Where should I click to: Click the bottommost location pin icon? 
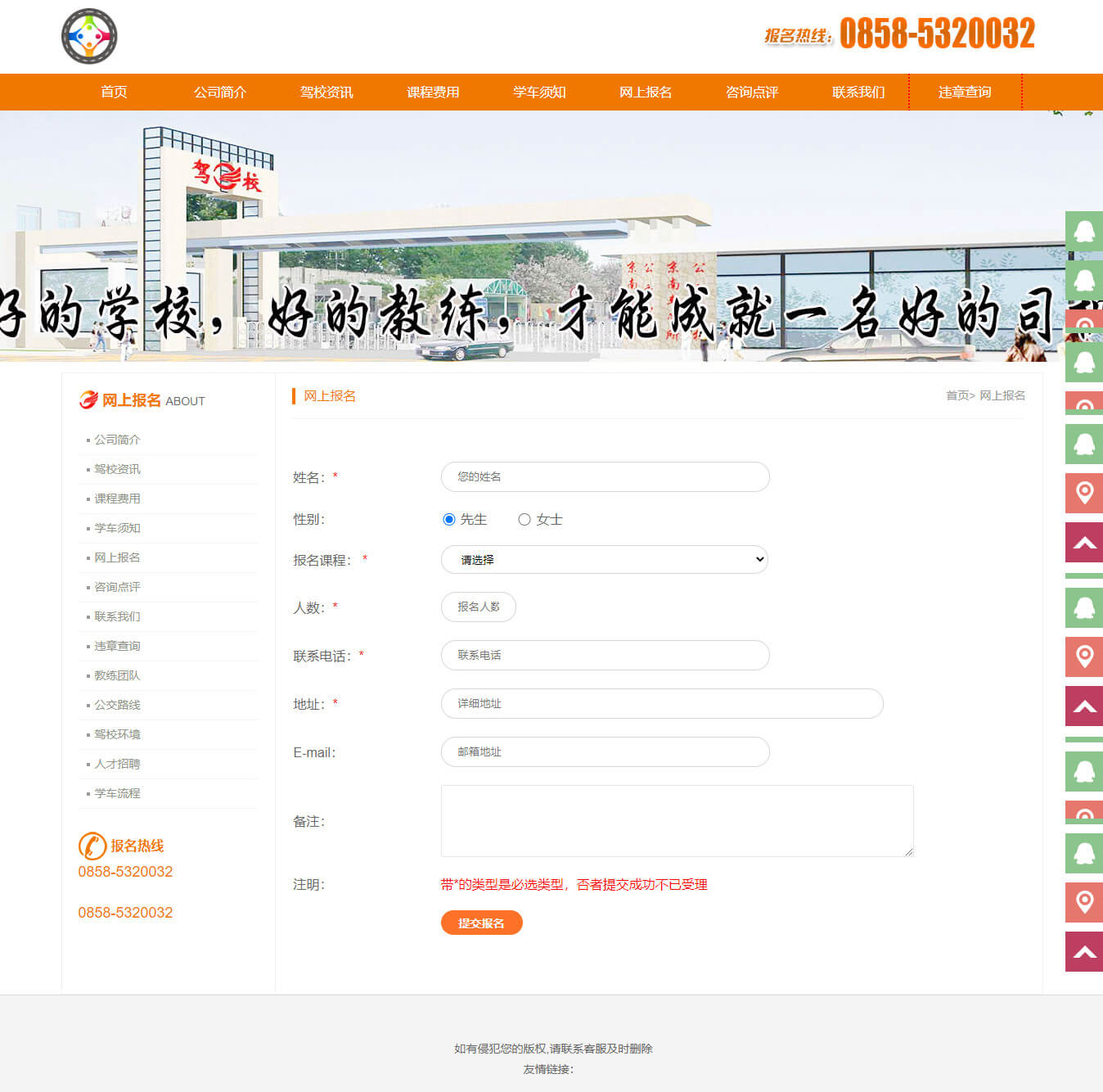click(1084, 902)
